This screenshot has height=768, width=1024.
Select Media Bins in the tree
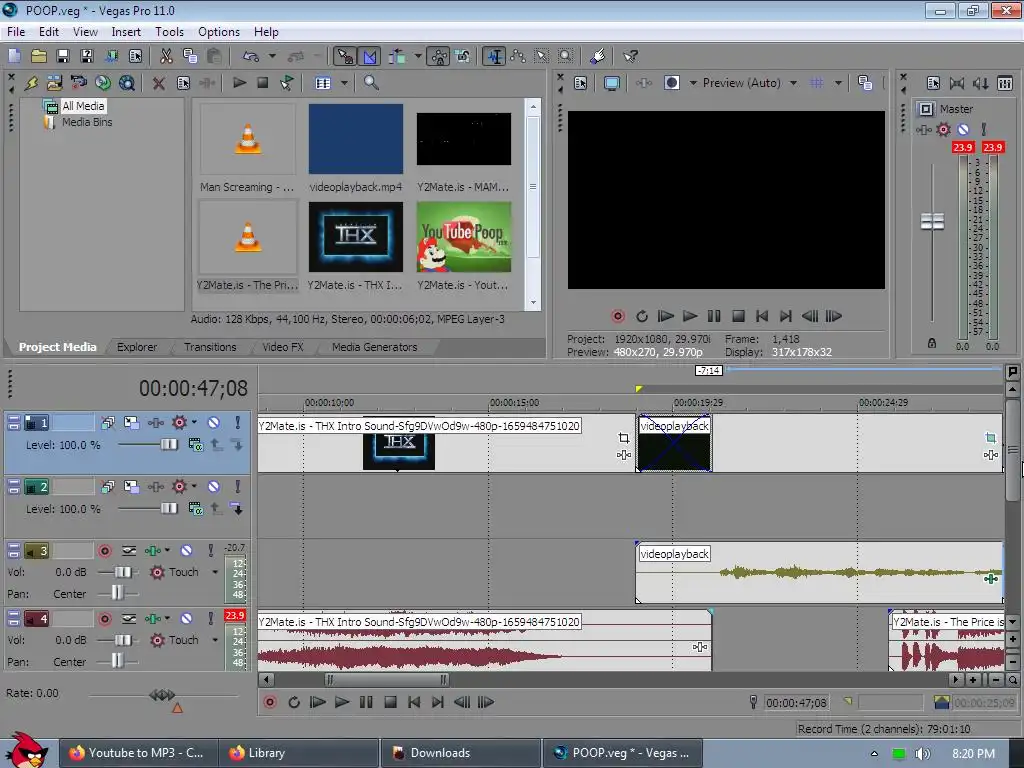pyautogui.click(x=87, y=122)
